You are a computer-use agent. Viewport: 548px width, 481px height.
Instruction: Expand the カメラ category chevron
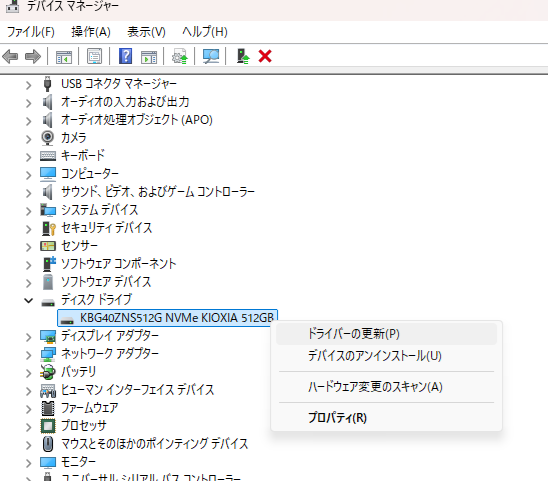point(29,139)
